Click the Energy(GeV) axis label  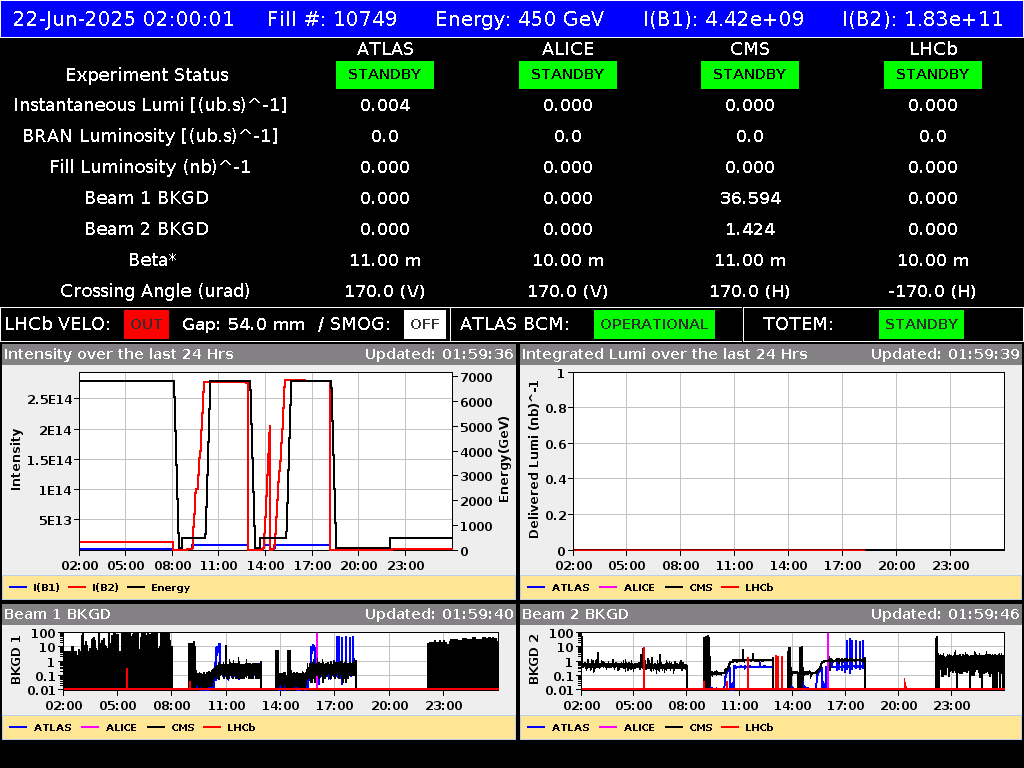[x=504, y=460]
